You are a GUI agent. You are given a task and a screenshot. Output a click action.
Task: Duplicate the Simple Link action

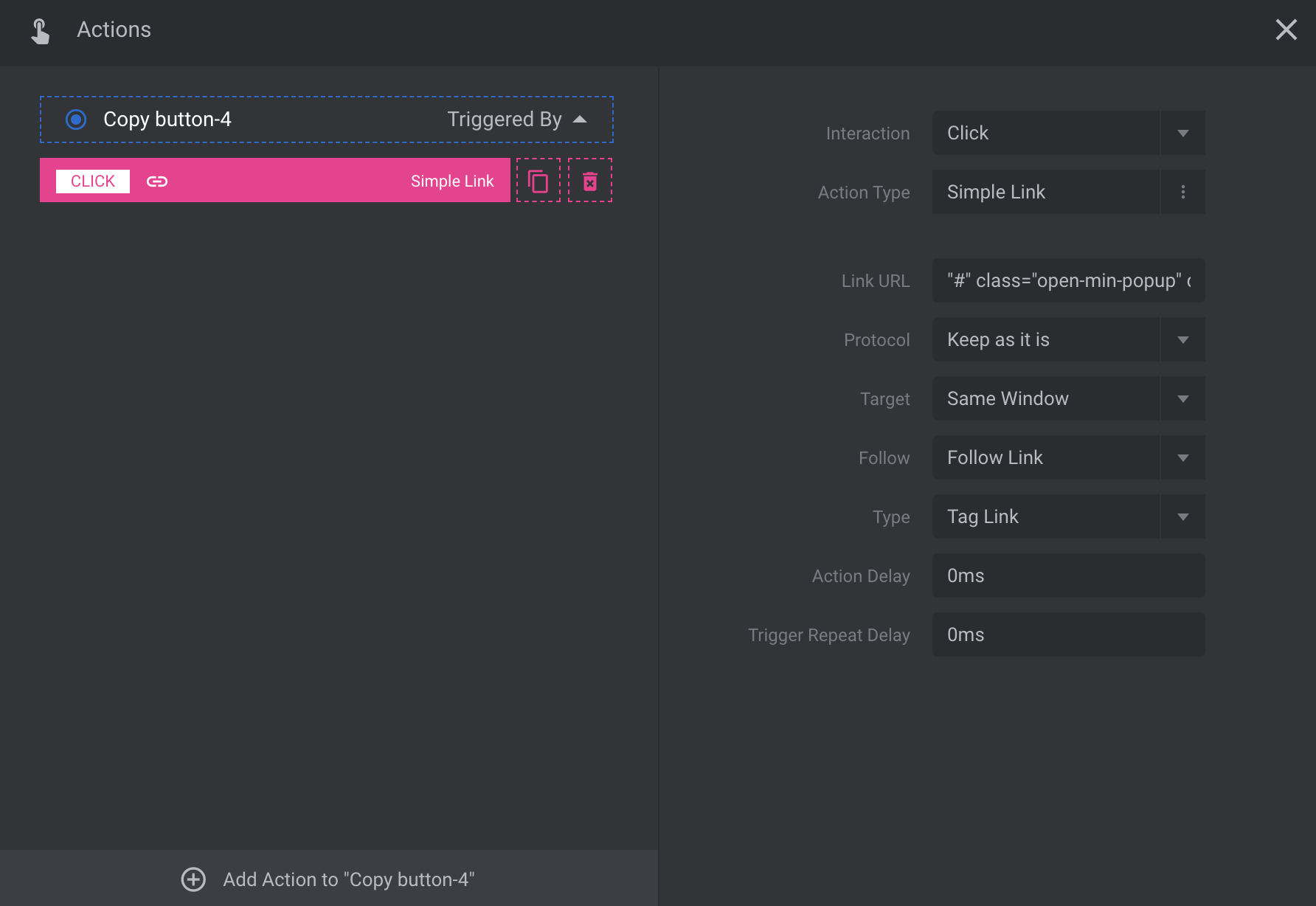coord(538,180)
